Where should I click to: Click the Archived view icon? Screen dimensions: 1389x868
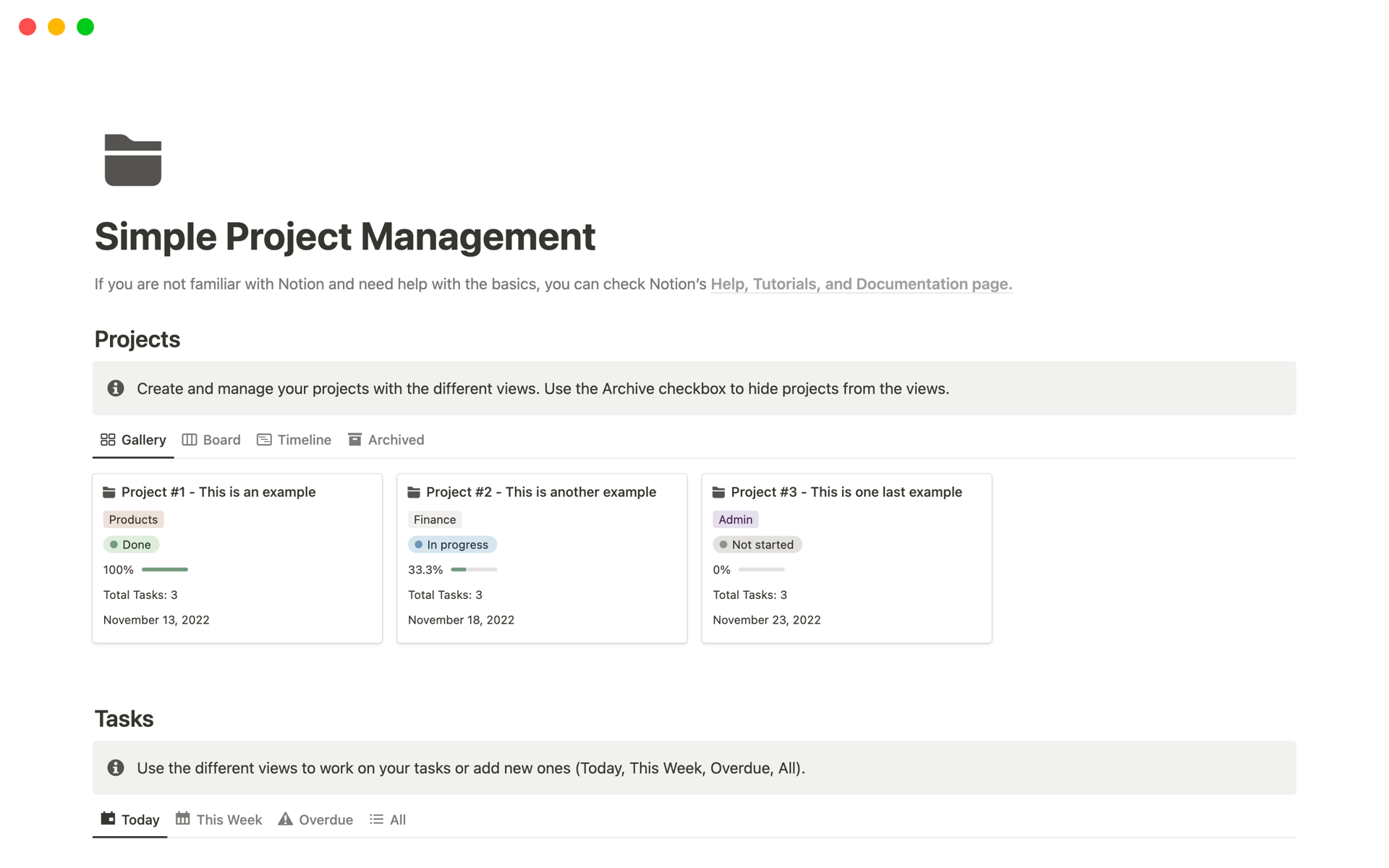[354, 439]
